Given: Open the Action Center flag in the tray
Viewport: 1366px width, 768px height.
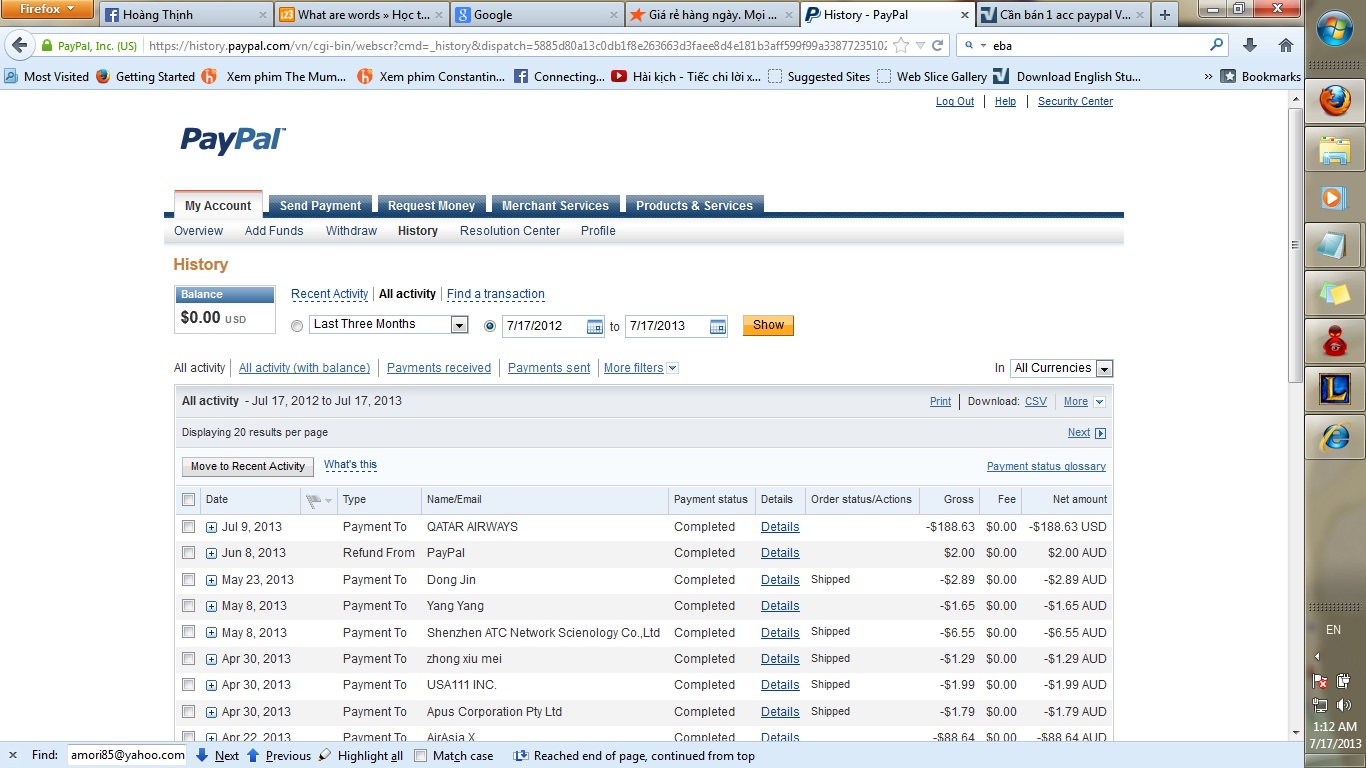Looking at the screenshot, I should pos(1320,681).
